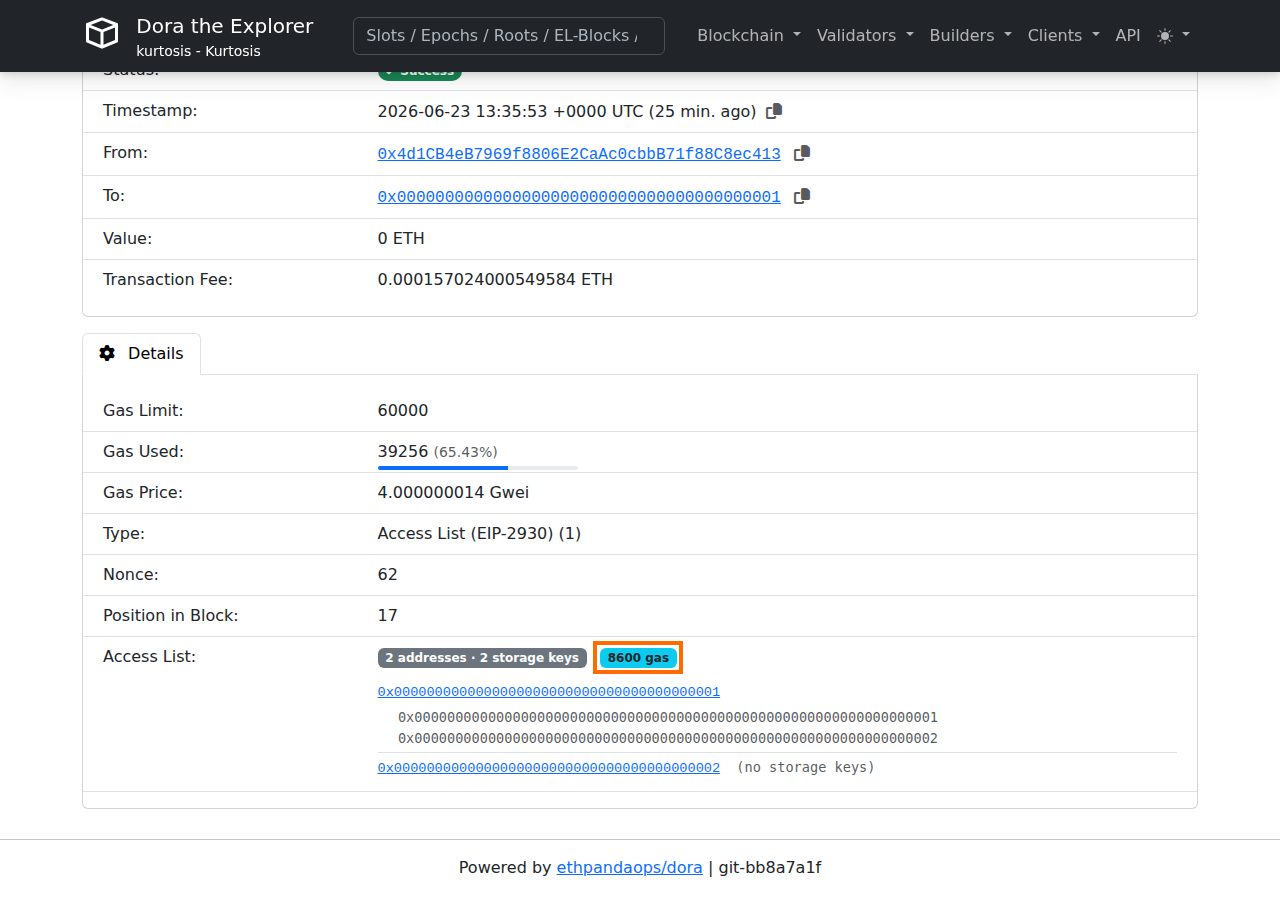Viewport: 1280px width, 900px height.
Task: Select the Access List (EIP-2930) type text
Action: [x=479, y=533]
